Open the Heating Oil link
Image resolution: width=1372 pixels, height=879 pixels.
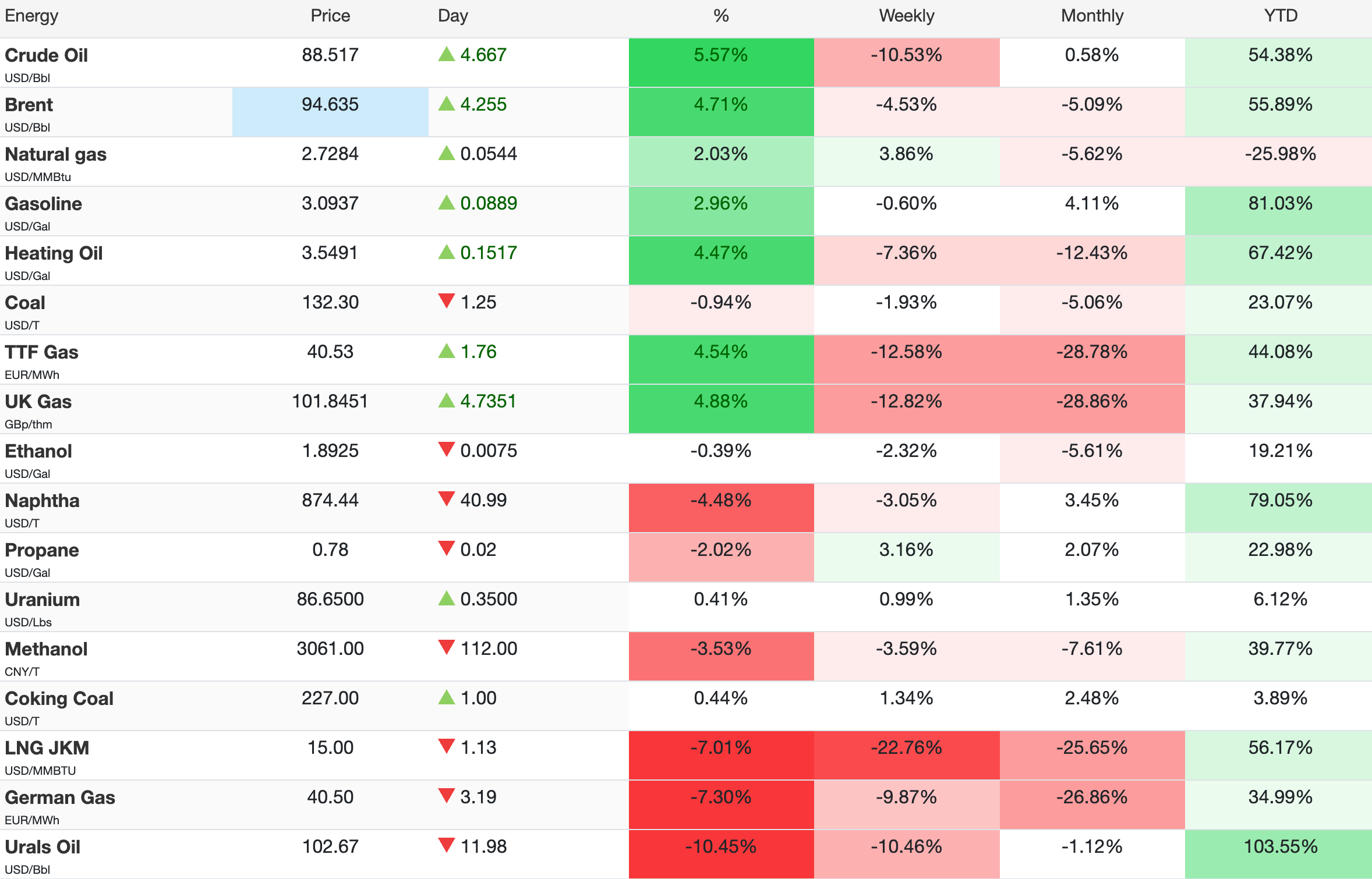(x=54, y=253)
